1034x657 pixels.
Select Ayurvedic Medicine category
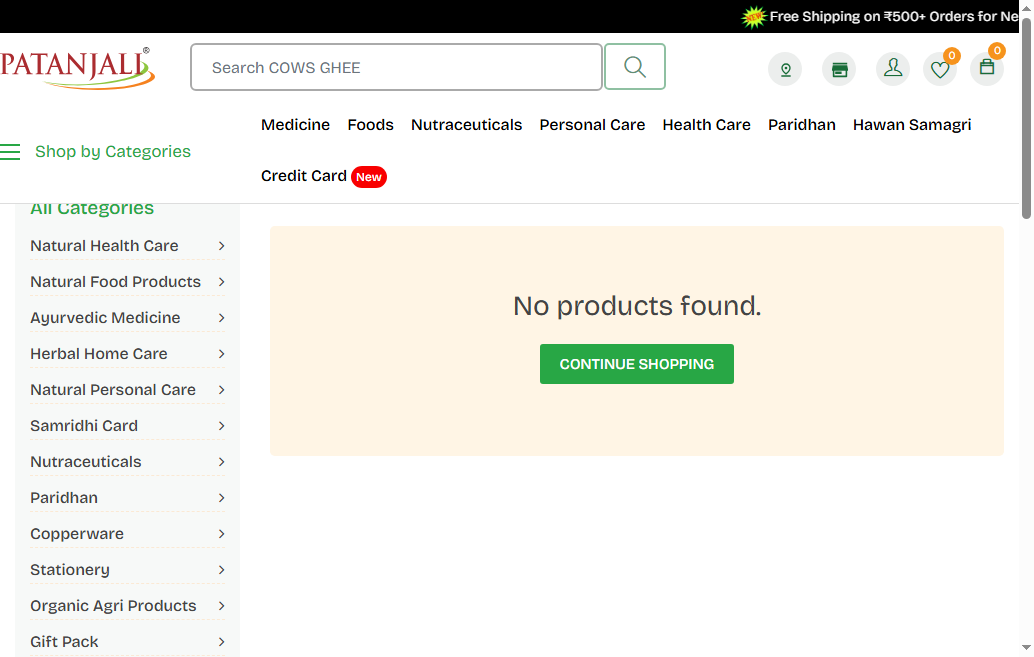point(106,318)
